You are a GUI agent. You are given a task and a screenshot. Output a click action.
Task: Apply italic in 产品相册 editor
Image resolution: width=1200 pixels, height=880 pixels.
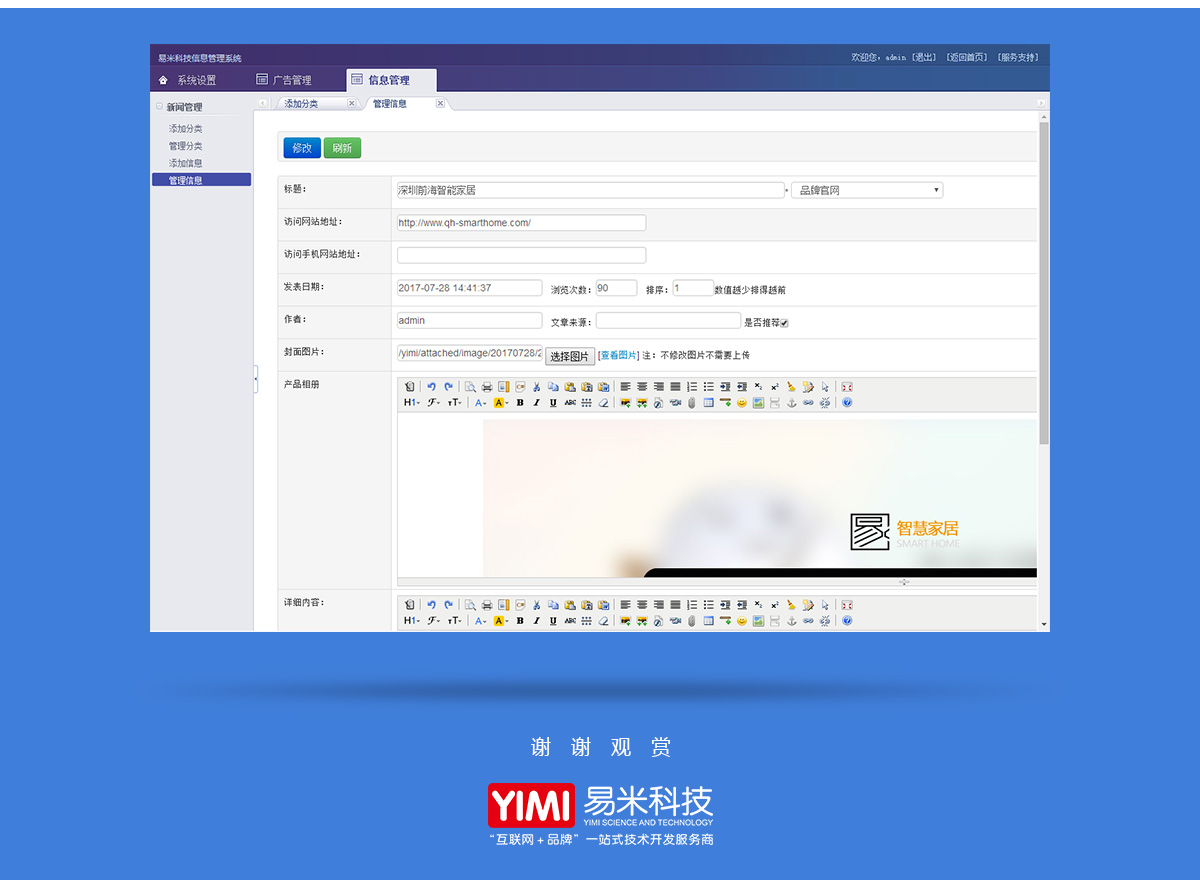pos(536,403)
